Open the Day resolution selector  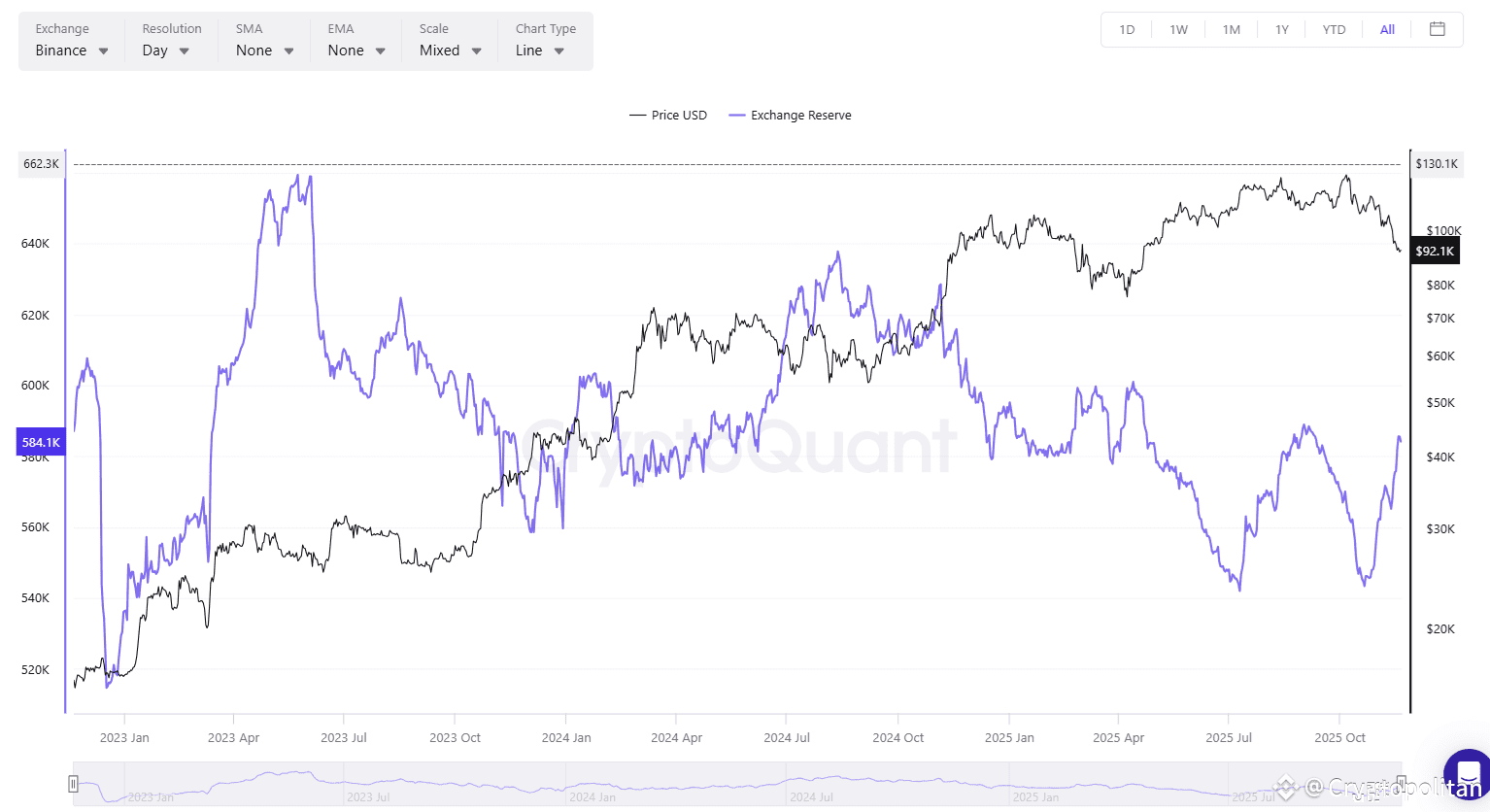pos(155,51)
